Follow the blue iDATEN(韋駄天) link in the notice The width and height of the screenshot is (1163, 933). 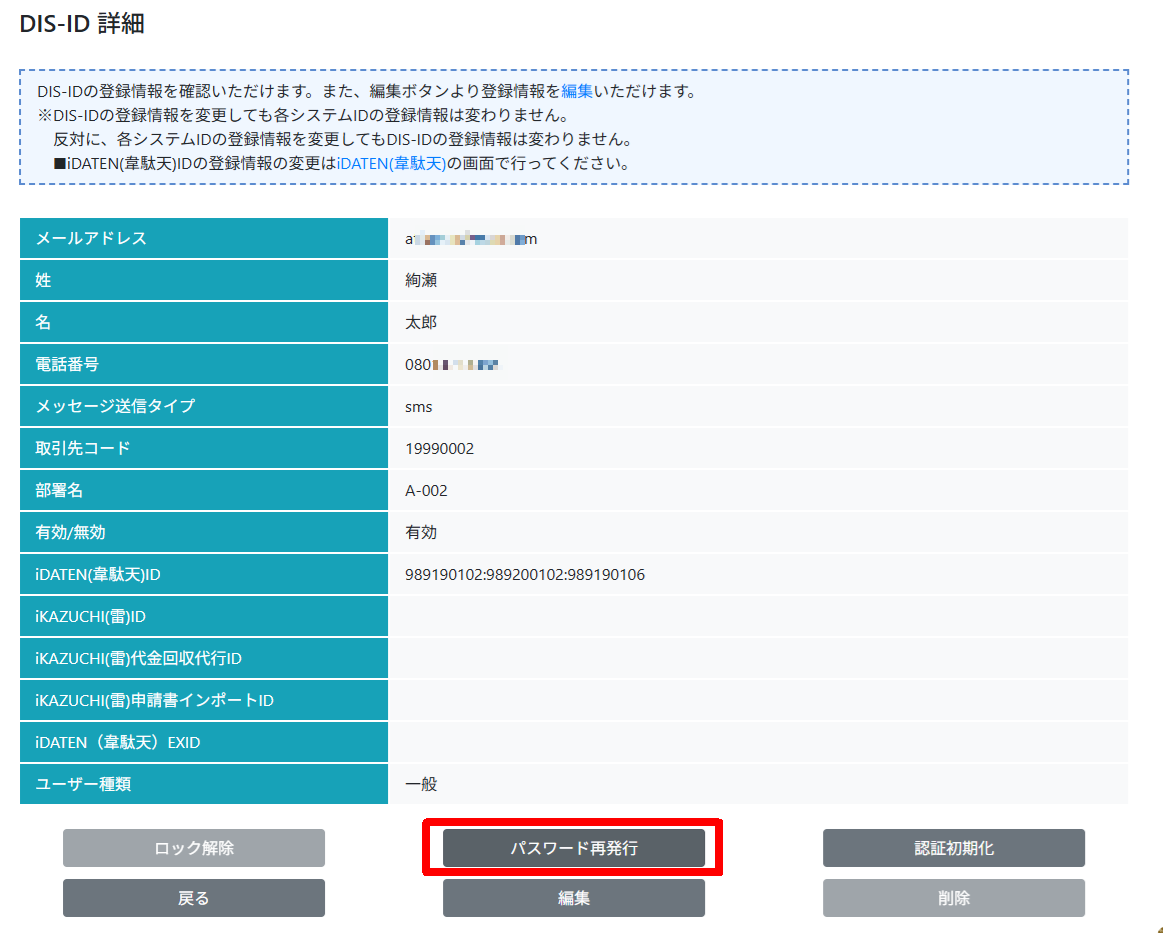pyautogui.click(x=391, y=164)
